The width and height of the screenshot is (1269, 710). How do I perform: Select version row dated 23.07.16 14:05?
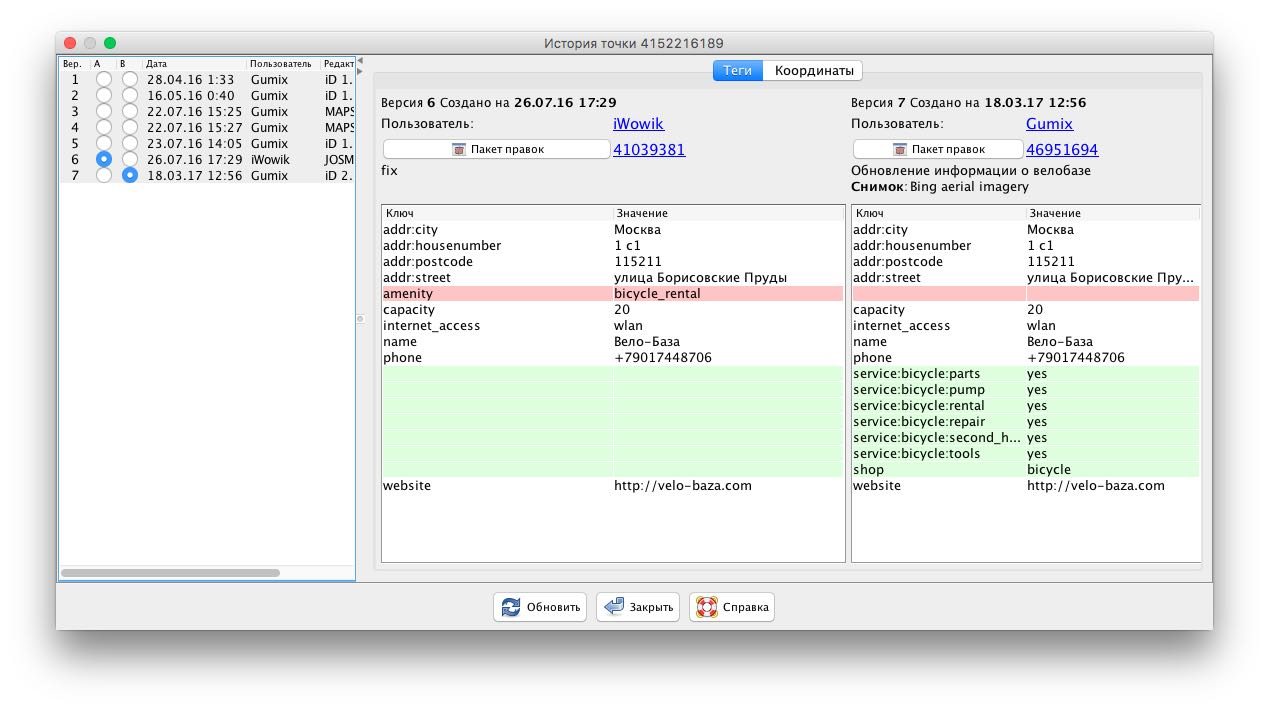click(x=207, y=144)
